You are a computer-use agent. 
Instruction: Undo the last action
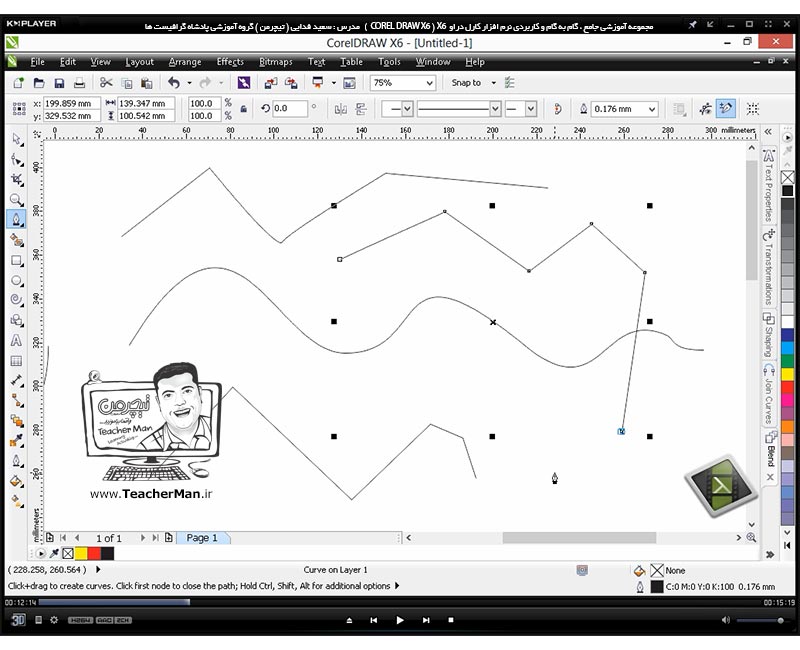pyautogui.click(x=174, y=83)
